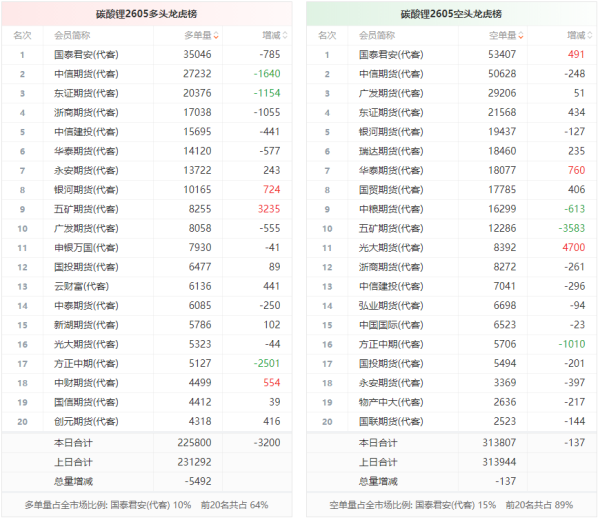Click 空单量 column header label

point(502,36)
